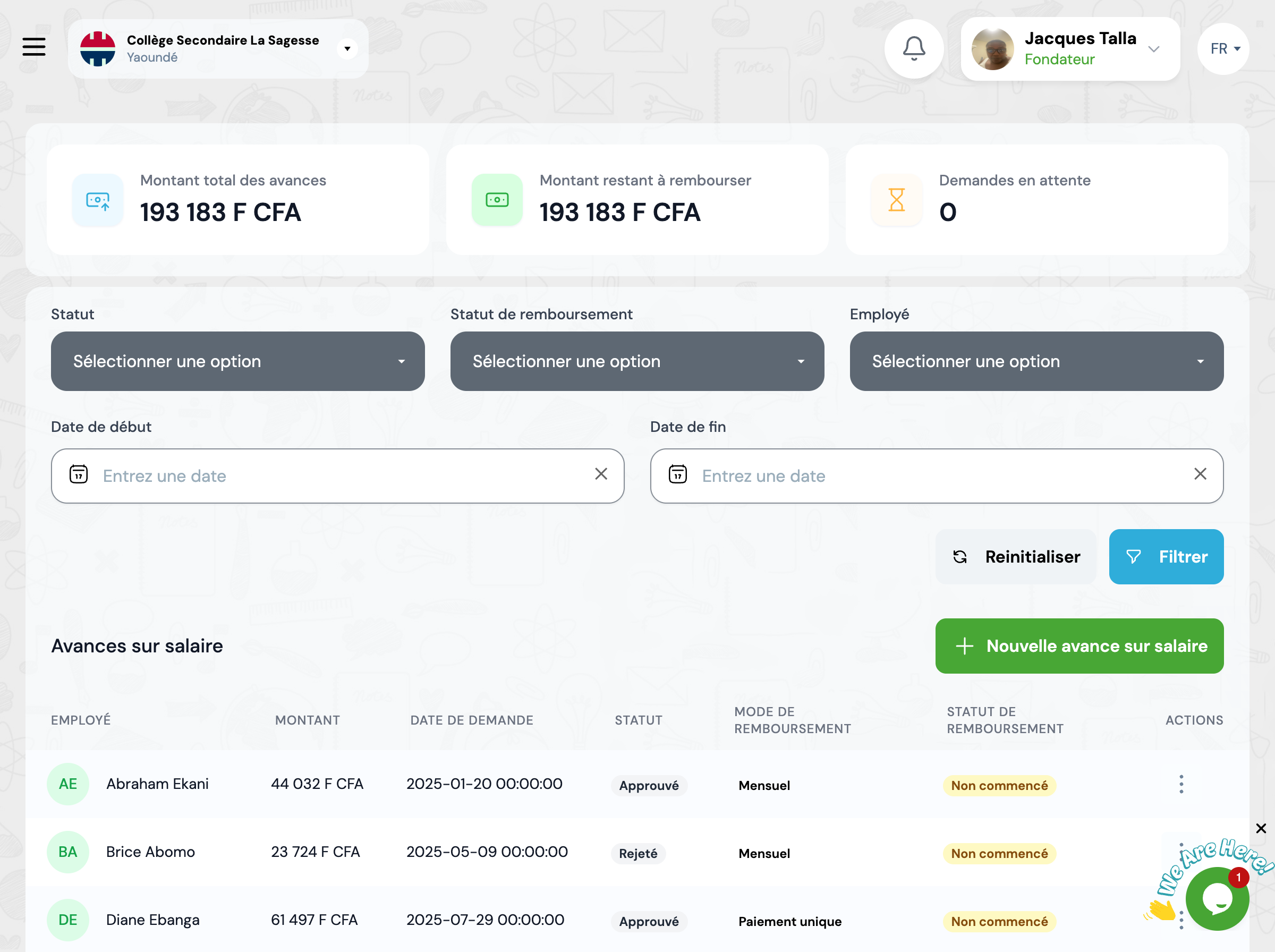The height and width of the screenshot is (952, 1275).
Task: Click calendar icon in Date de début
Action: click(x=79, y=475)
